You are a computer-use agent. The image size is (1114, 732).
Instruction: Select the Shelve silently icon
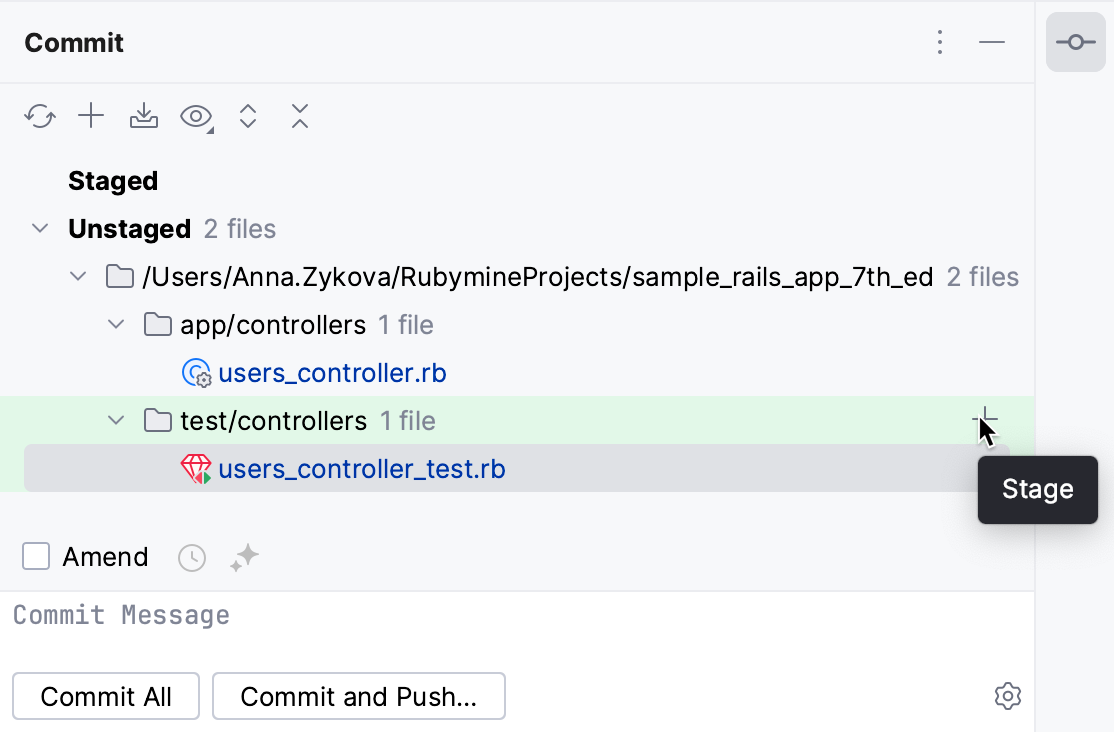point(143,116)
